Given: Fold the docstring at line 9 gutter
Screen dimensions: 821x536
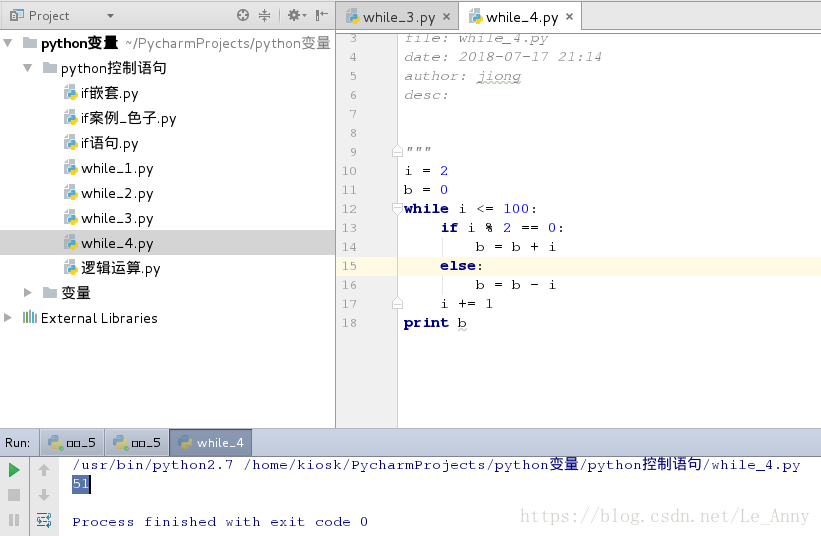Looking at the screenshot, I should pyautogui.click(x=397, y=151).
